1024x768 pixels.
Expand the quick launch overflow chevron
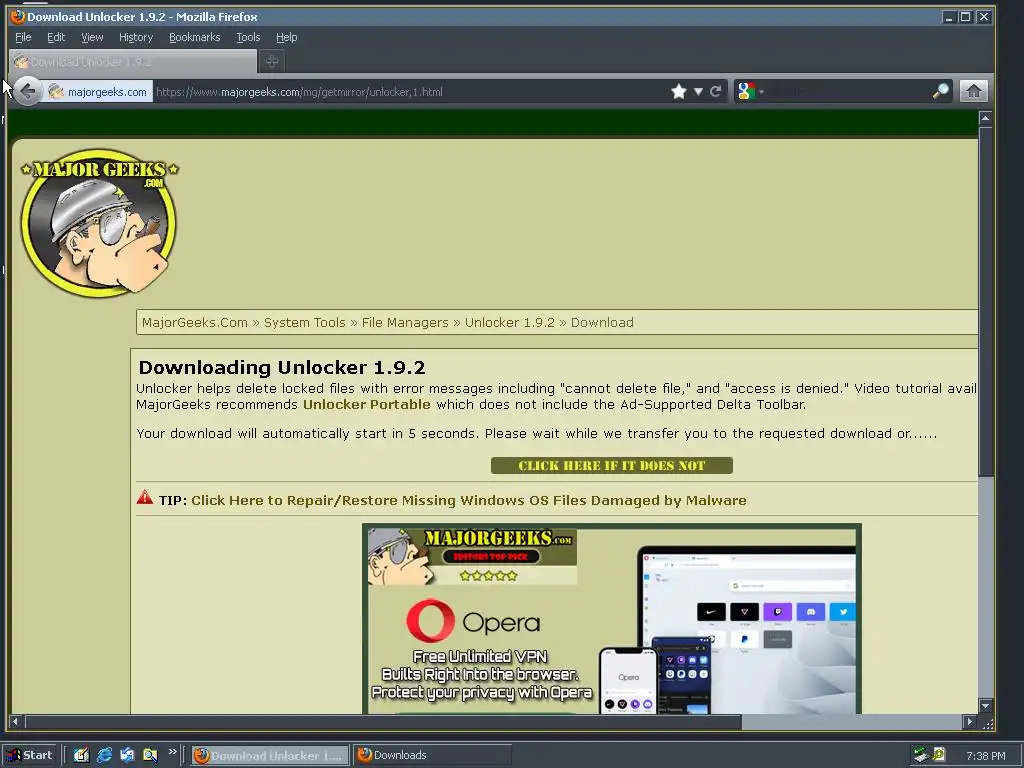[172, 752]
